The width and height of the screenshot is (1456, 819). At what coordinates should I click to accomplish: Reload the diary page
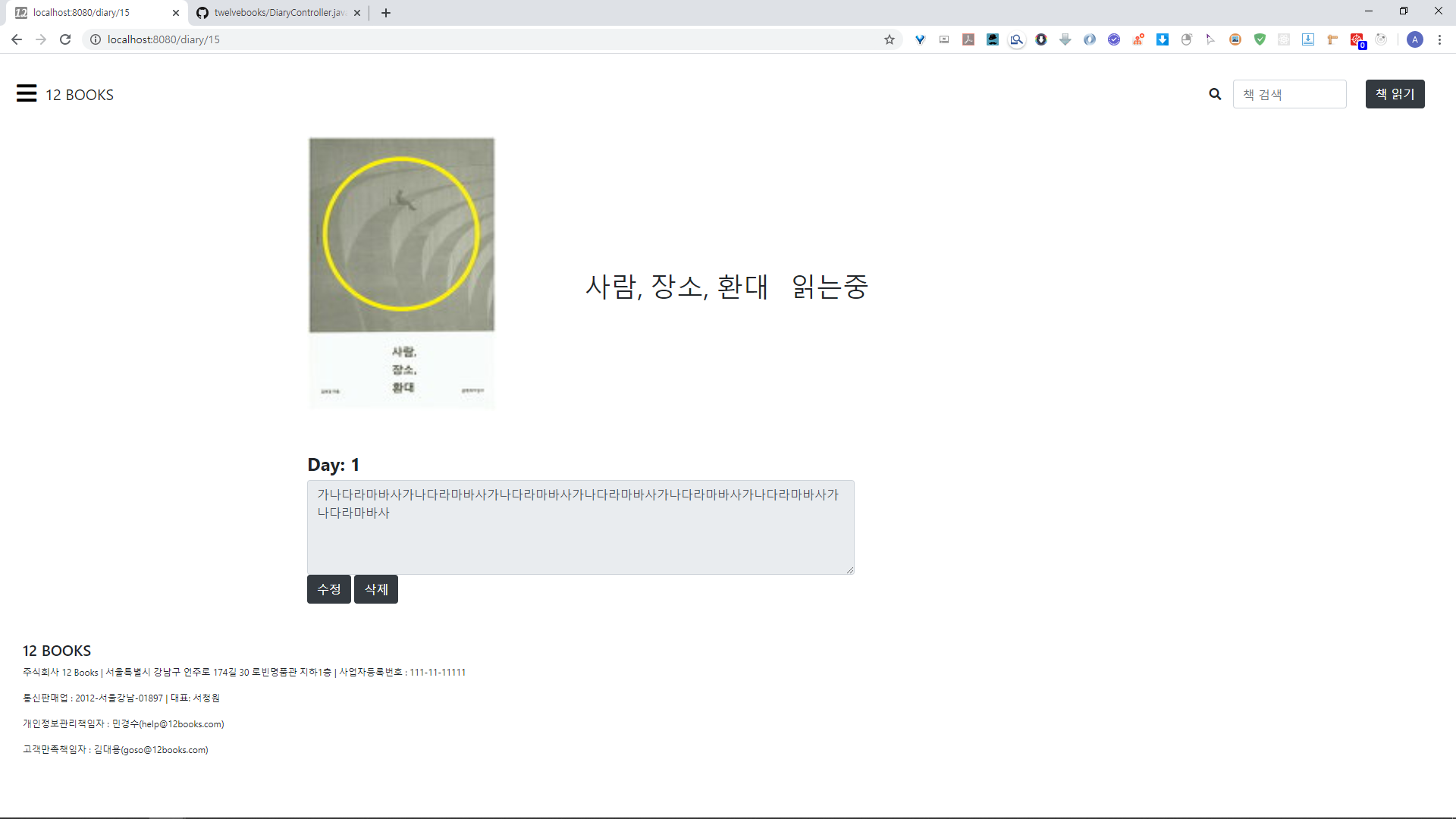click(65, 39)
